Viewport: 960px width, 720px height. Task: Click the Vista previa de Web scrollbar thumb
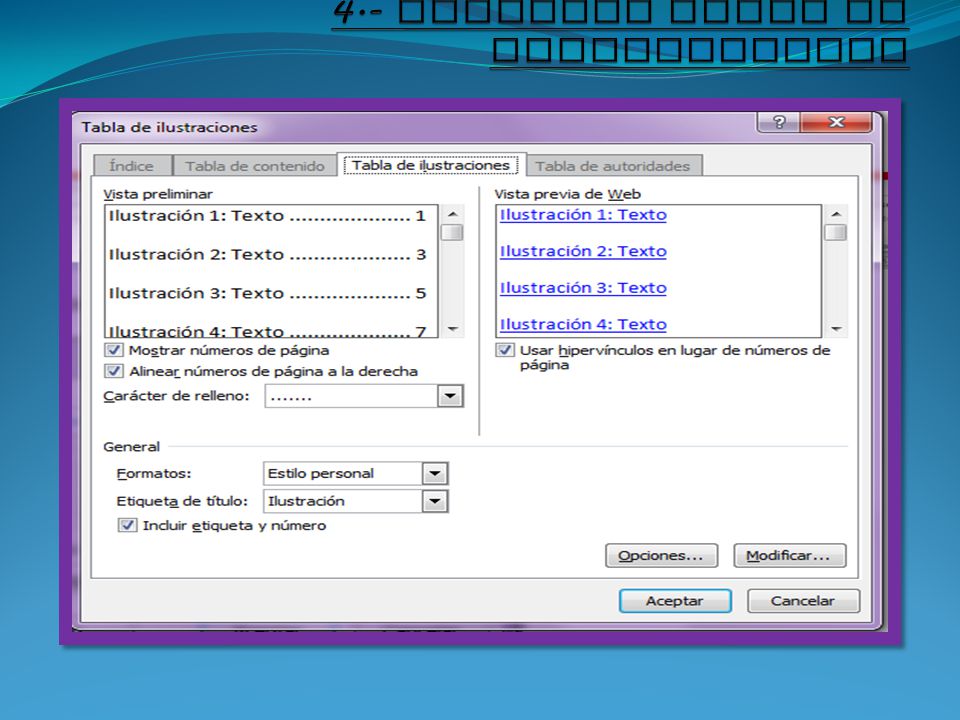[x=836, y=233]
